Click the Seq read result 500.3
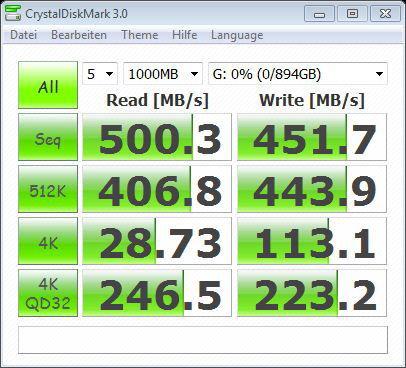406x368 pixels. pyautogui.click(x=157, y=137)
